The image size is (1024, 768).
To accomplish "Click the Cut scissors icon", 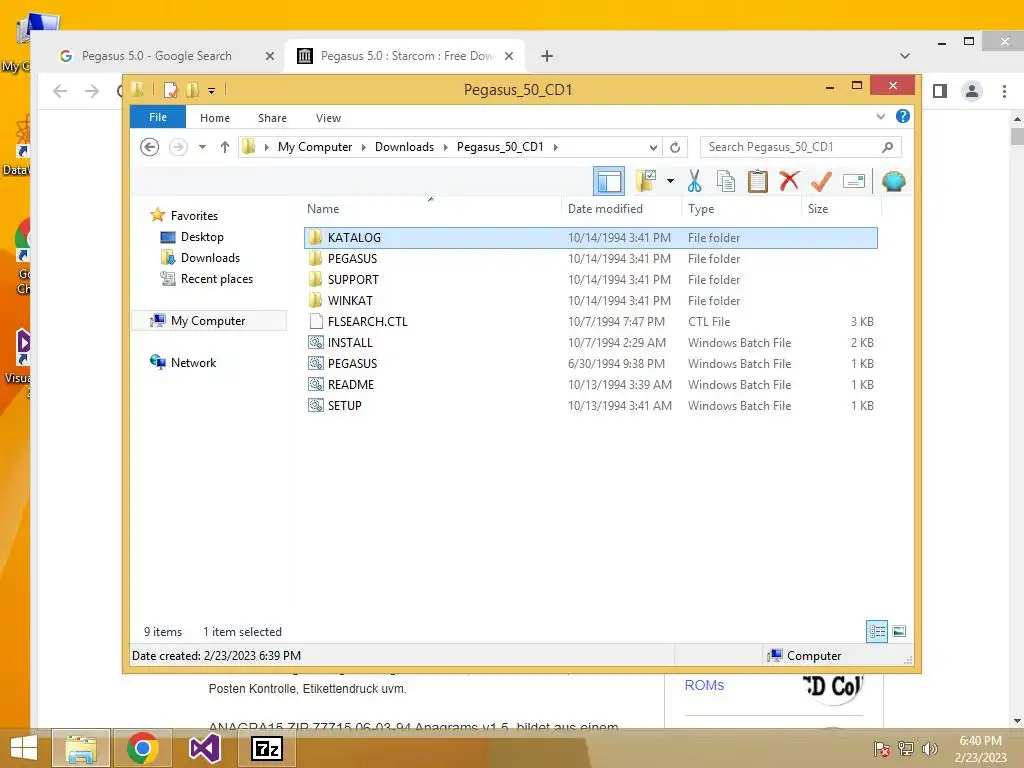I will point(694,181).
